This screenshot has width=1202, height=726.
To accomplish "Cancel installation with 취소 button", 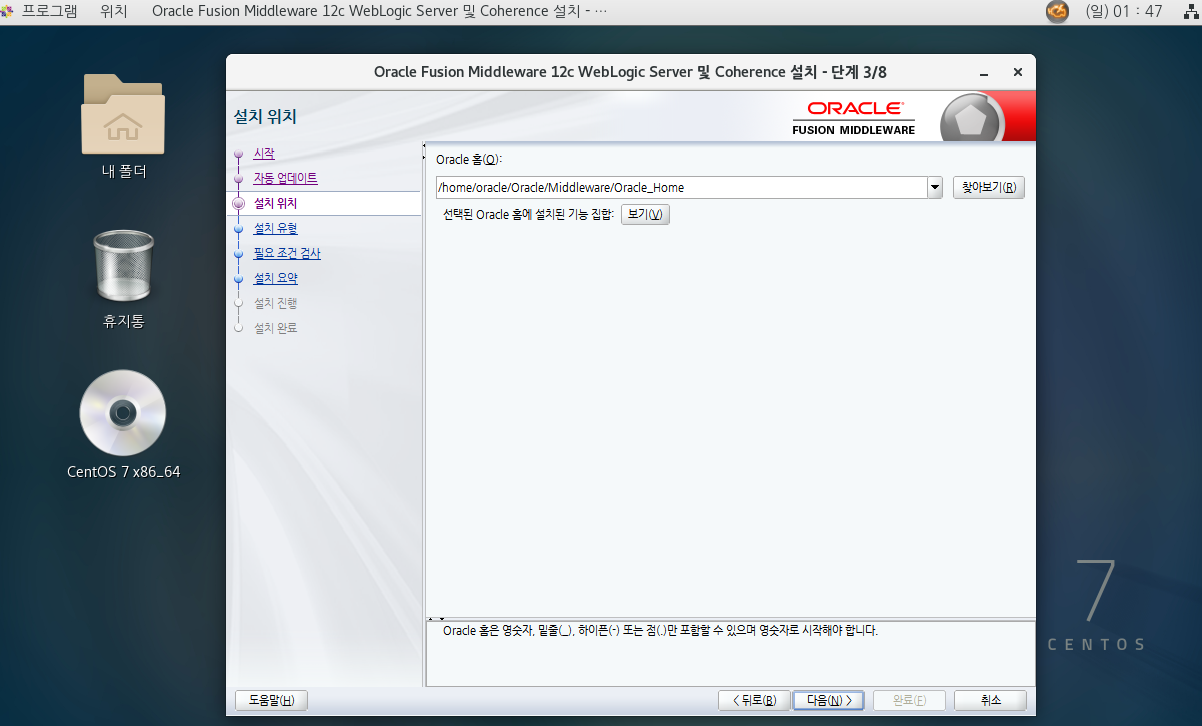I will (990, 700).
